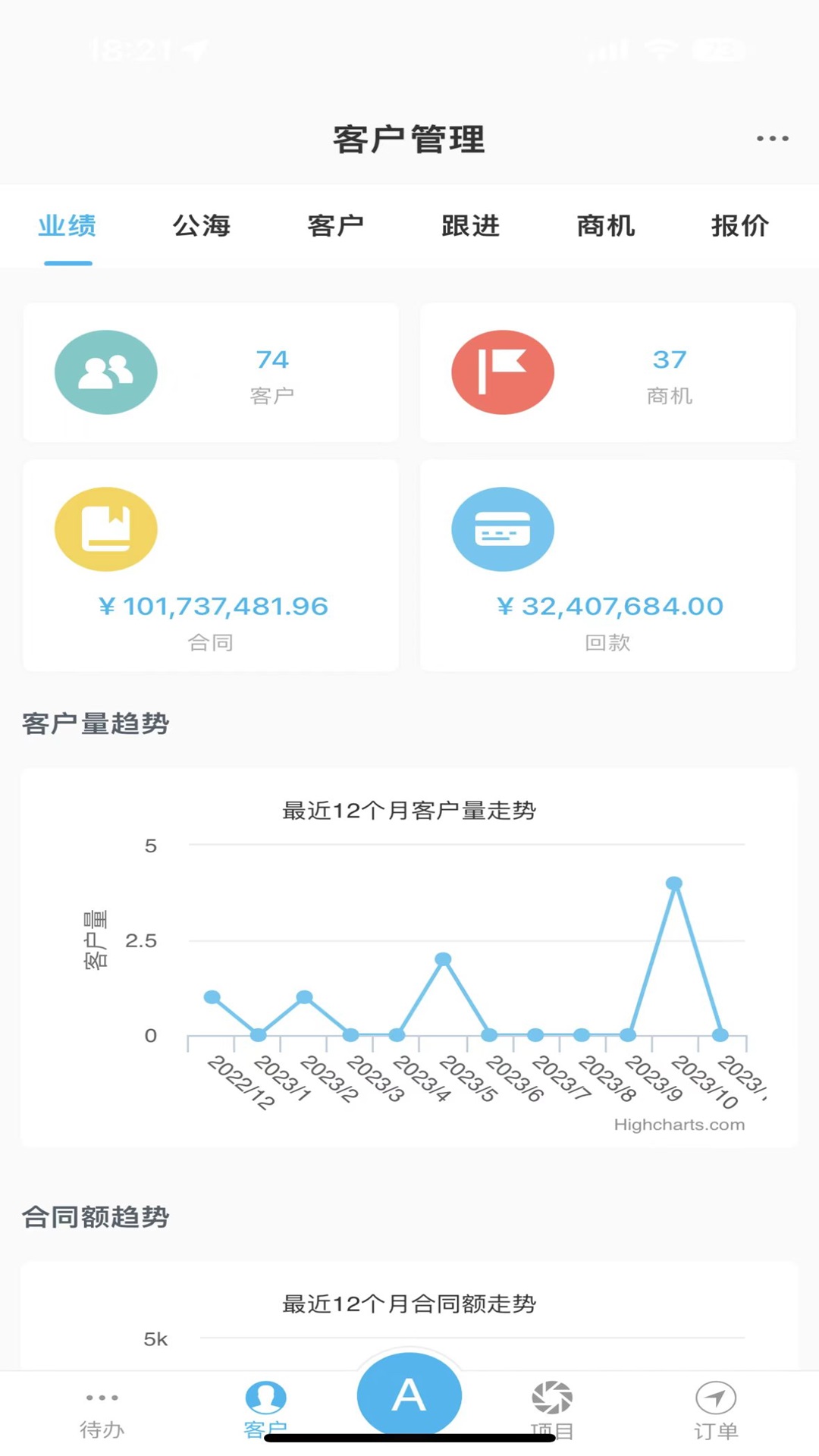Click the 客户量 y-axis label
Viewport: 819px width, 1456px height.
96,940
